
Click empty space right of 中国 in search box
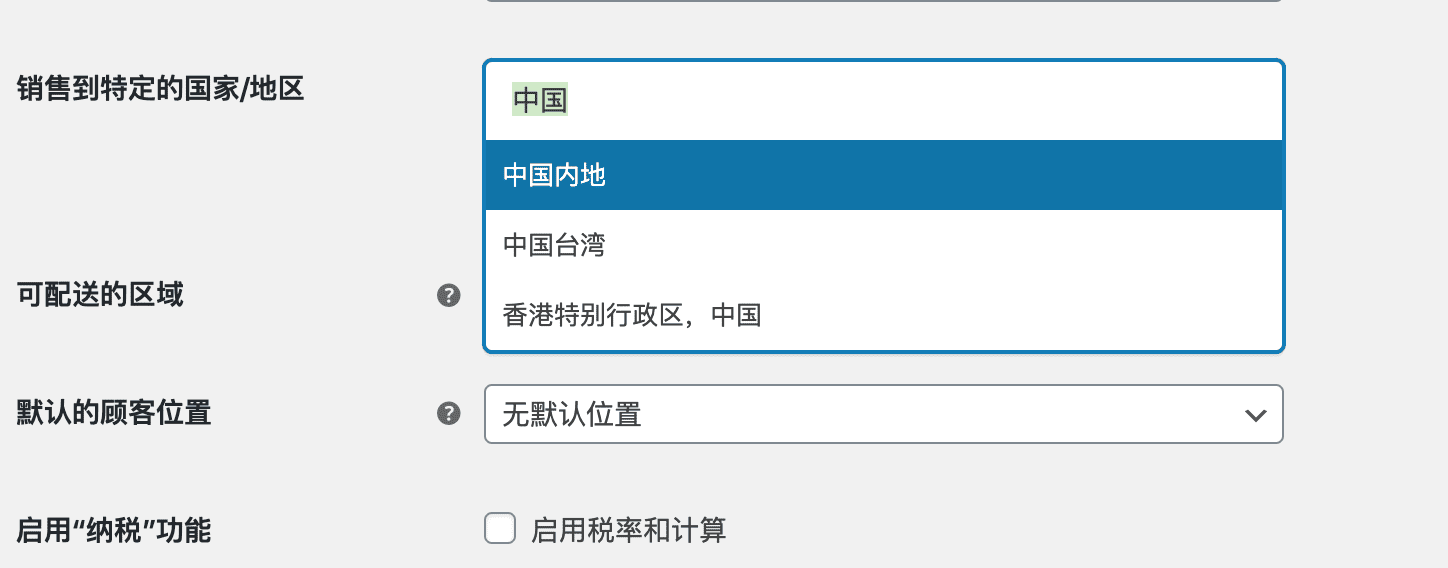point(900,101)
